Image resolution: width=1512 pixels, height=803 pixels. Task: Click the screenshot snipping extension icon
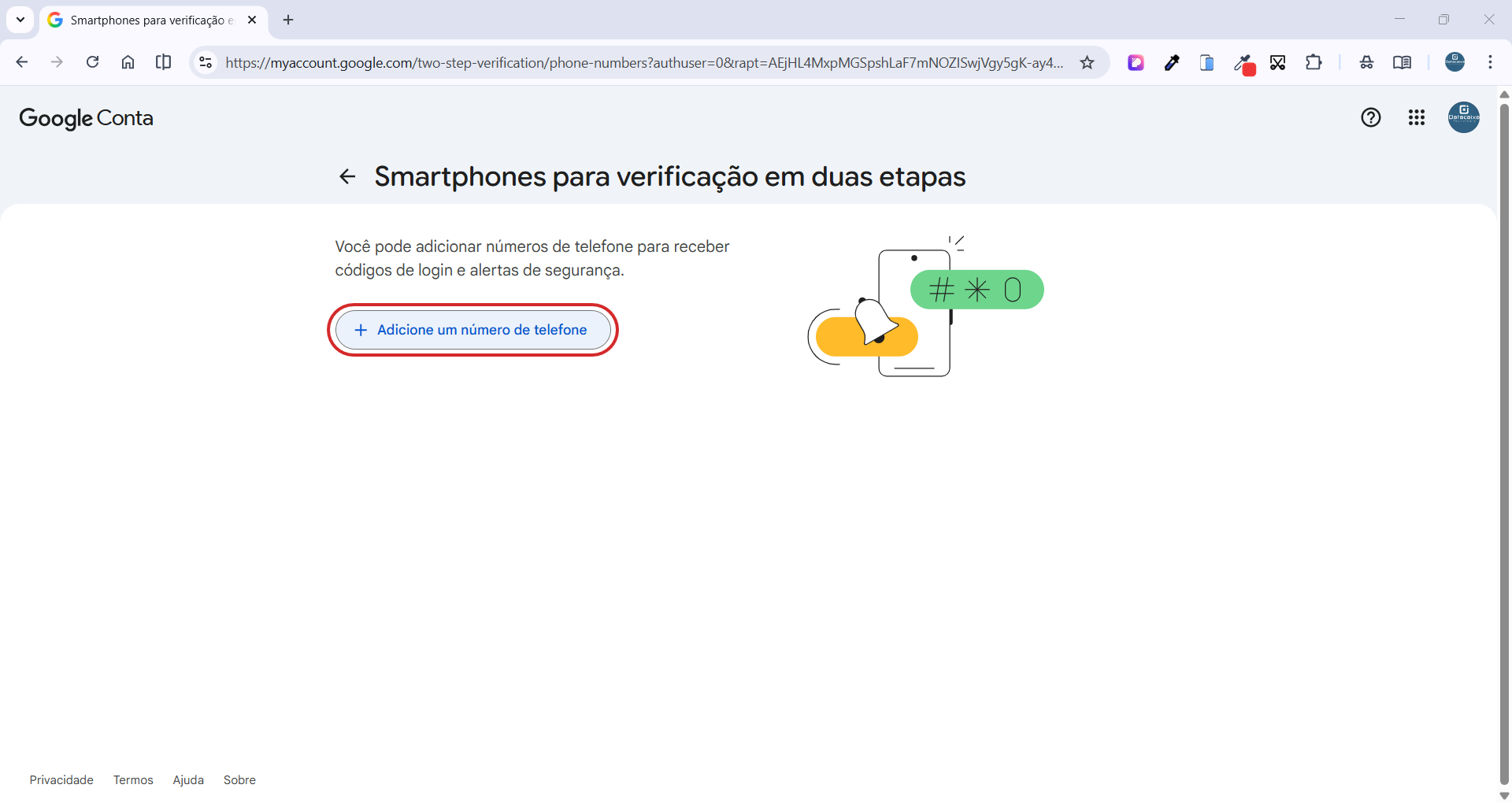(x=1278, y=62)
